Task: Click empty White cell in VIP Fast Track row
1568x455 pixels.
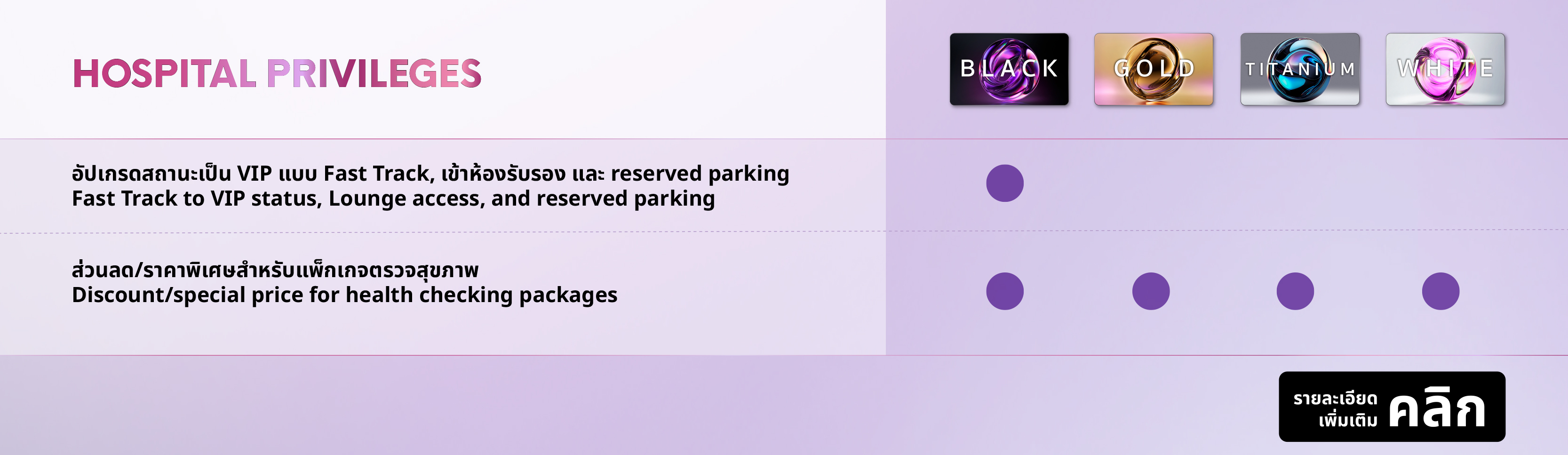Action: (x=1440, y=184)
